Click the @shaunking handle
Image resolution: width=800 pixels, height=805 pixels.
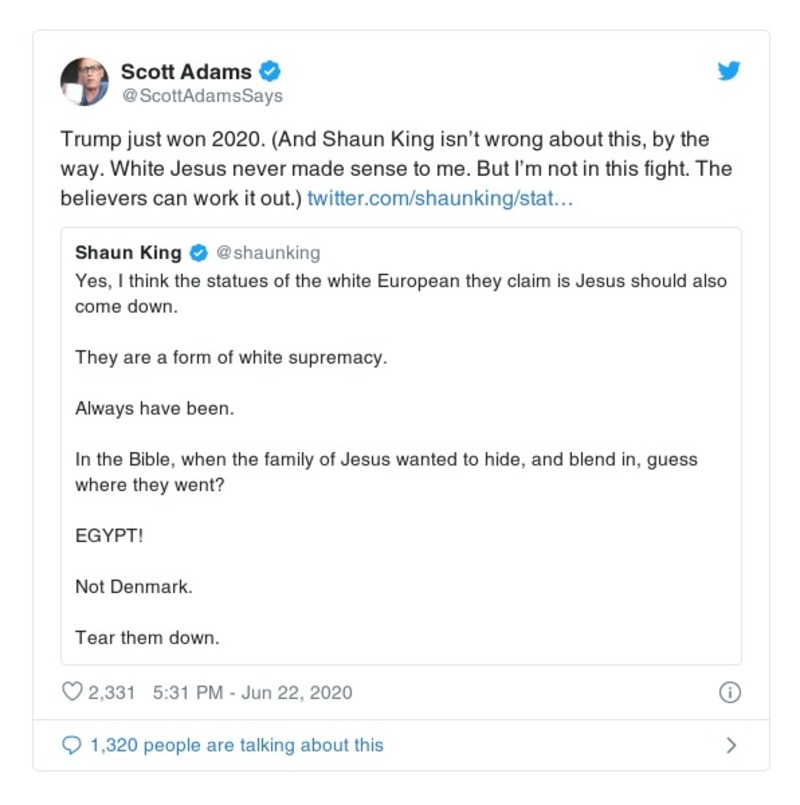coord(268,253)
